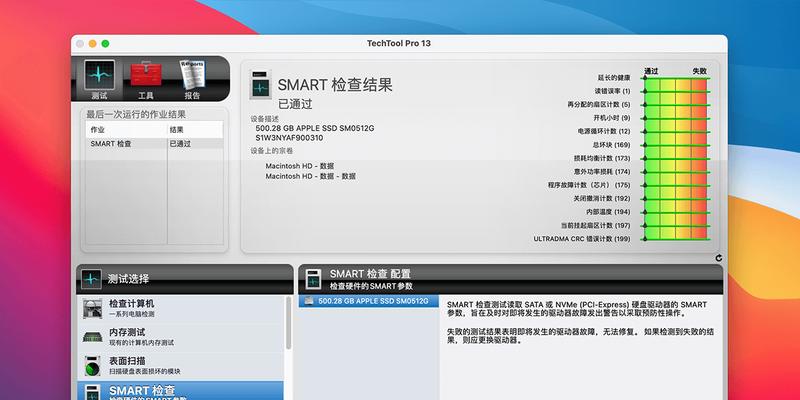Click the 通过 gauge heading
Screen dimensions: 800x400
[x=651, y=71]
